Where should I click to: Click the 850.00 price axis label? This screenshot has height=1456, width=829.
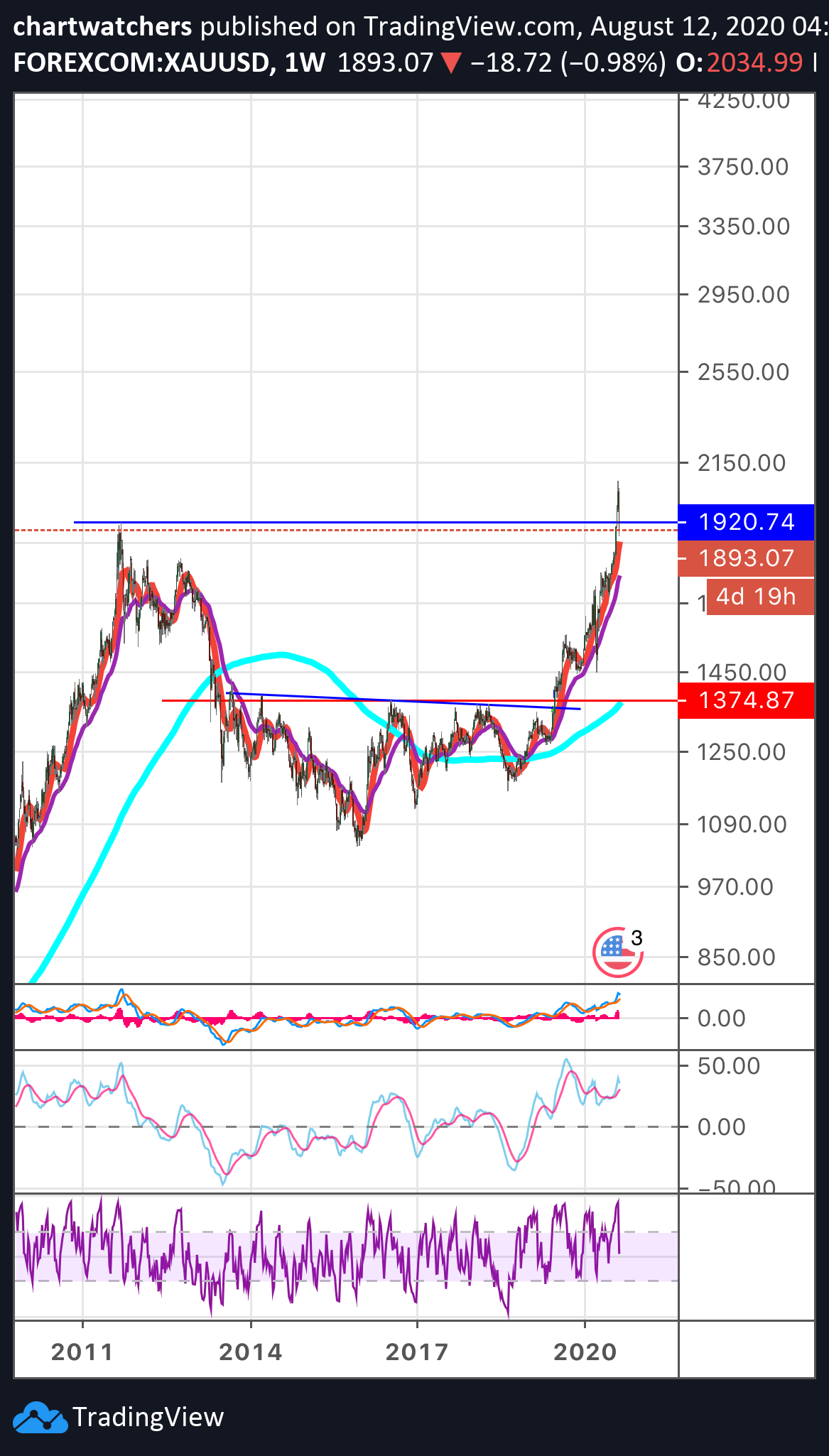click(x=737, y=957)
